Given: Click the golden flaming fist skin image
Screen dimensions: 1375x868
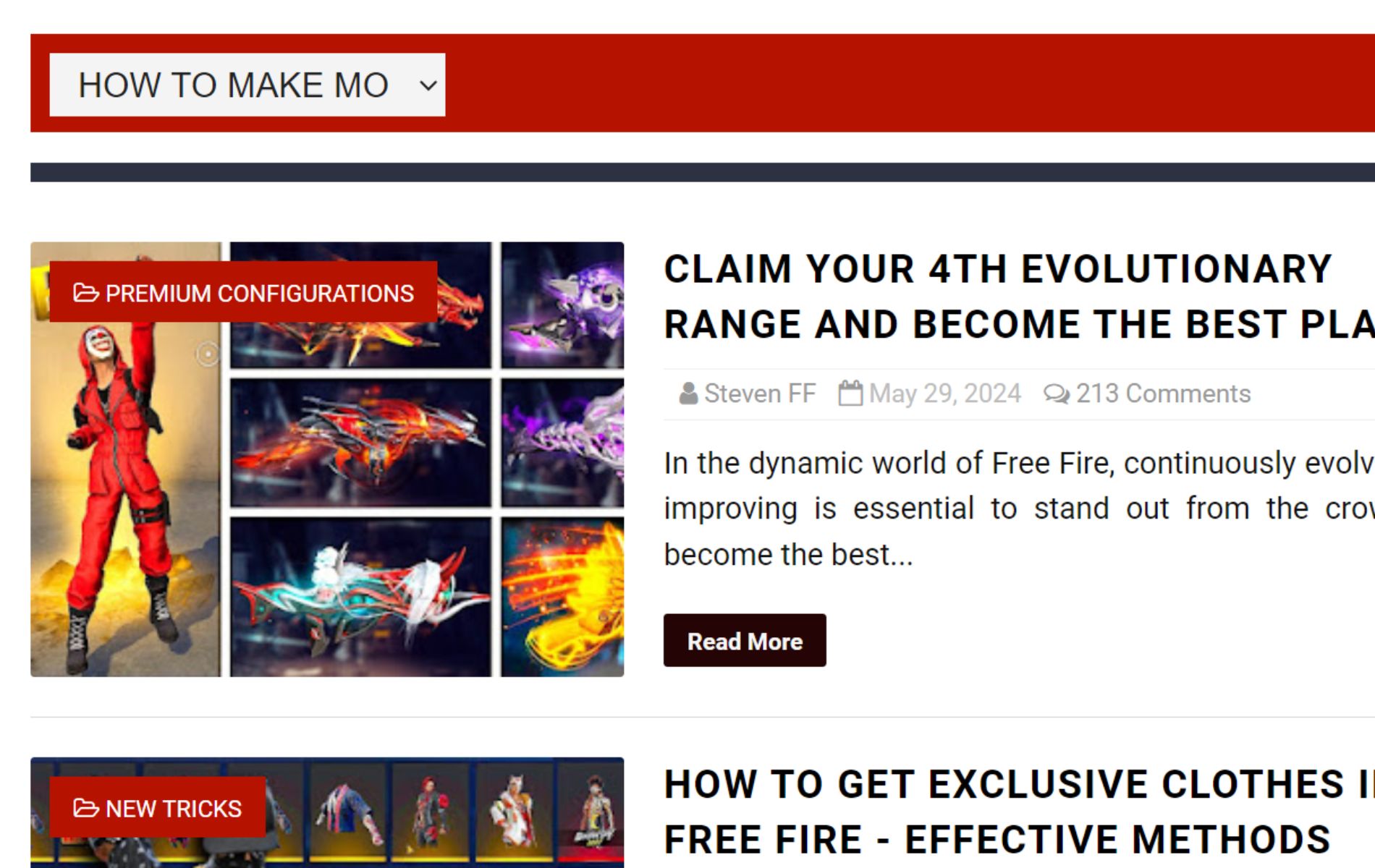Looking at the screenshot, I should [x=562, y=597].
